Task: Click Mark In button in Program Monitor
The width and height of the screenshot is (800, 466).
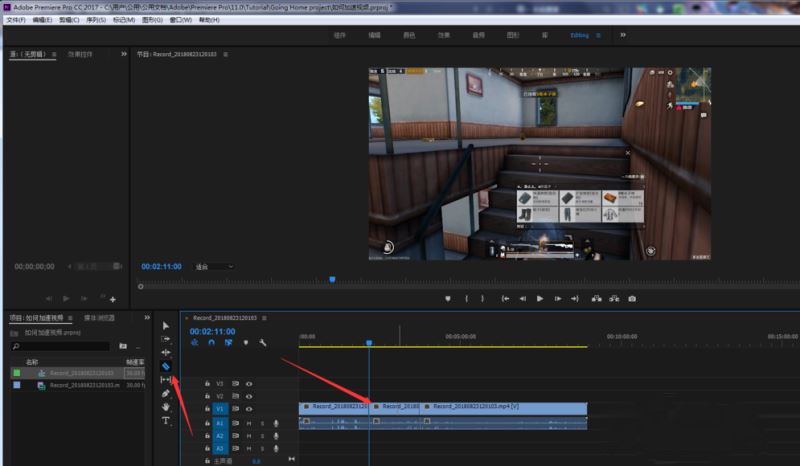Action: pos(466,299)
